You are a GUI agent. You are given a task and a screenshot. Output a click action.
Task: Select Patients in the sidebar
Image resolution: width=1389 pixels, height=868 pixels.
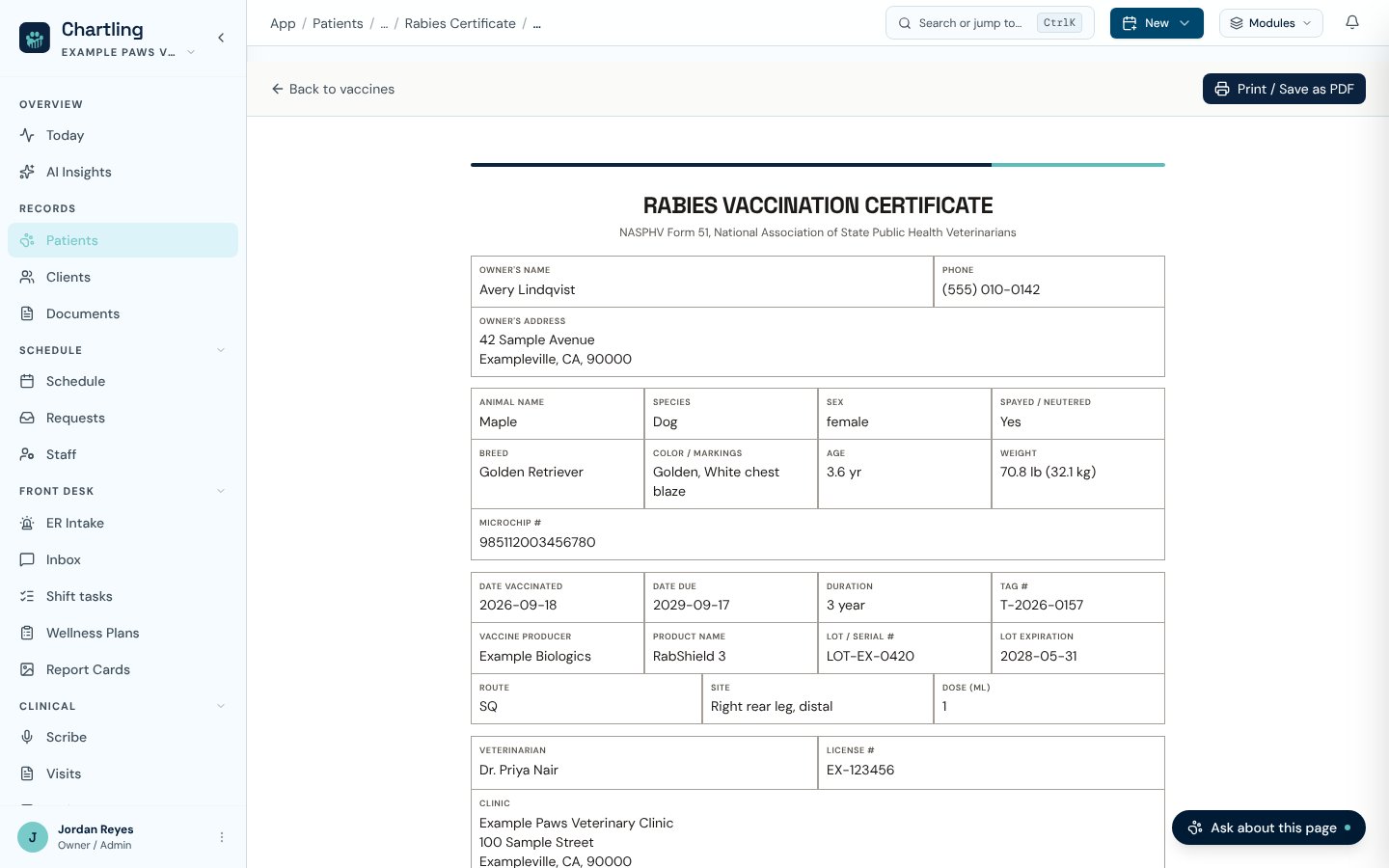click(123, 240)
